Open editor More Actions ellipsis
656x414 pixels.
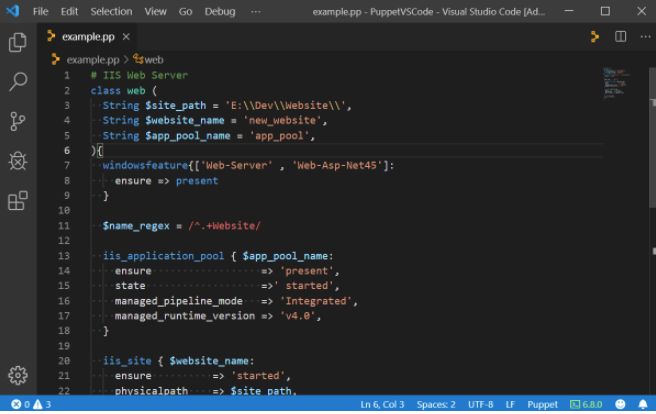click(x=645, y=37)
